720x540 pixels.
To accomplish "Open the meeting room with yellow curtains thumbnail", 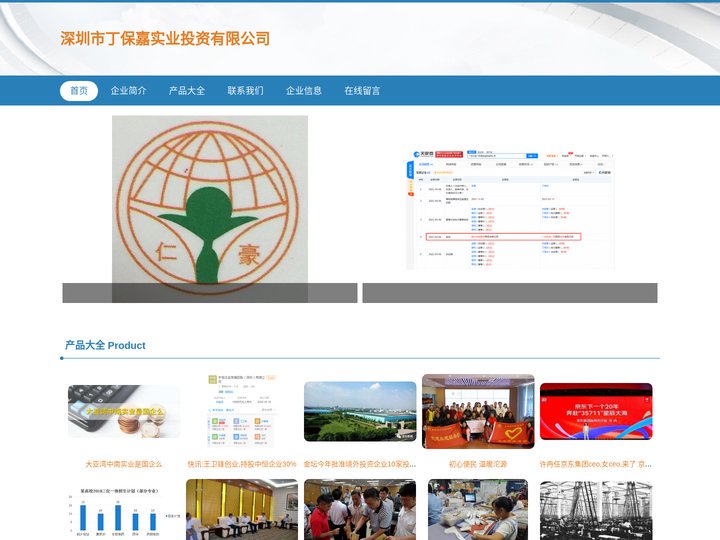I will [x=242, y=510].
